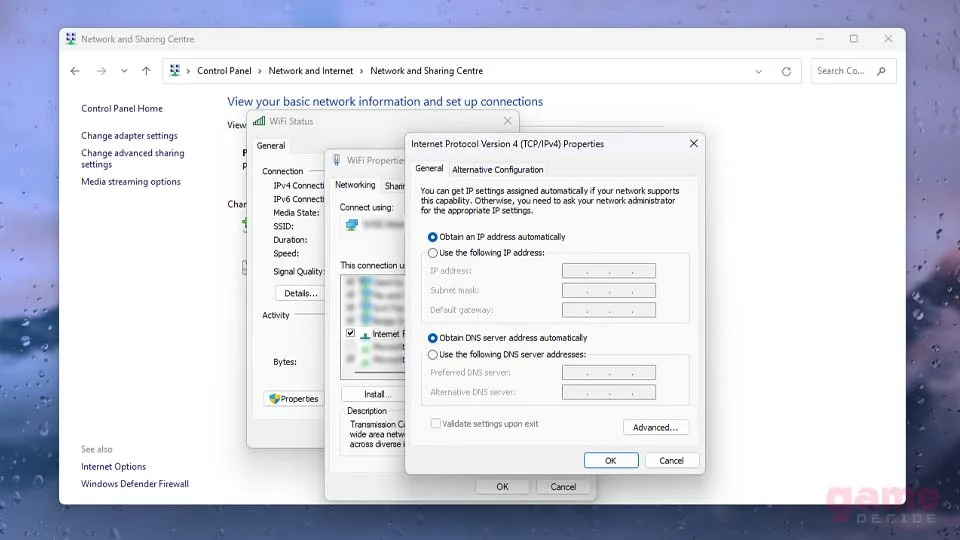Image resolution: width=960 pixels, height=540 pixels.
Task: Go up one level with up arrow
Action: click(146, 71)
